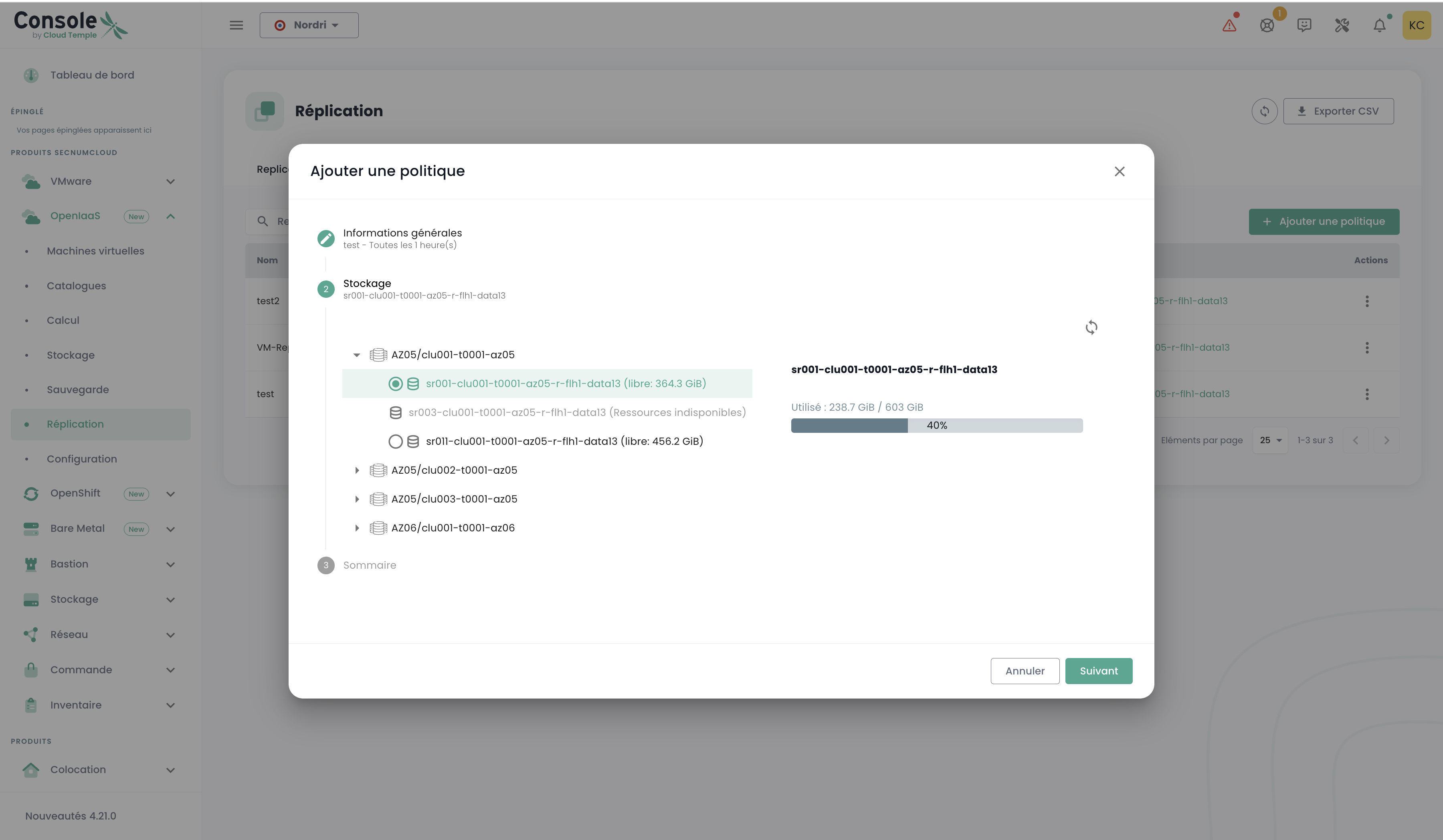This screenshot has width=1443, height=840.
Task: Open the support lifebuoy icon
Action: [1267, 25]
